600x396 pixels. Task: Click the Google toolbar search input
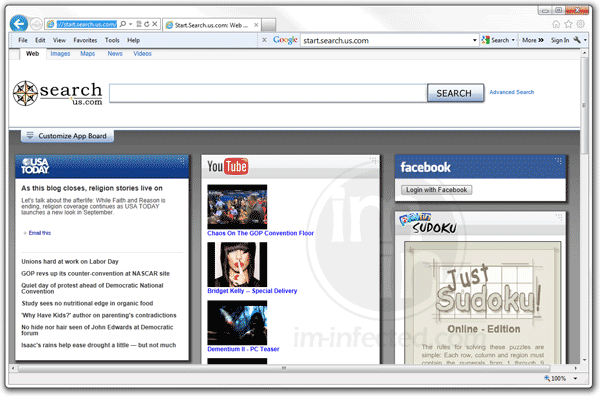point(386,40)
